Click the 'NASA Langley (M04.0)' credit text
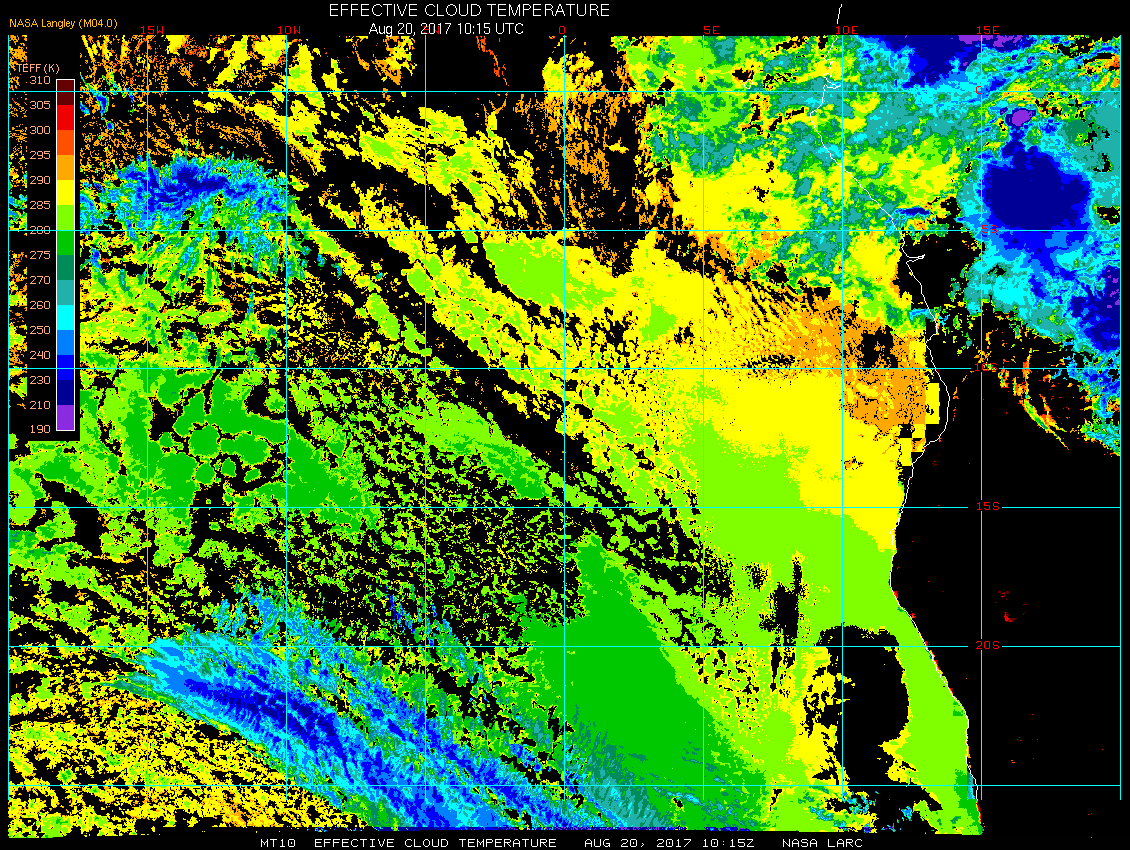The image size is (1130, 850). tap(63, 23)
